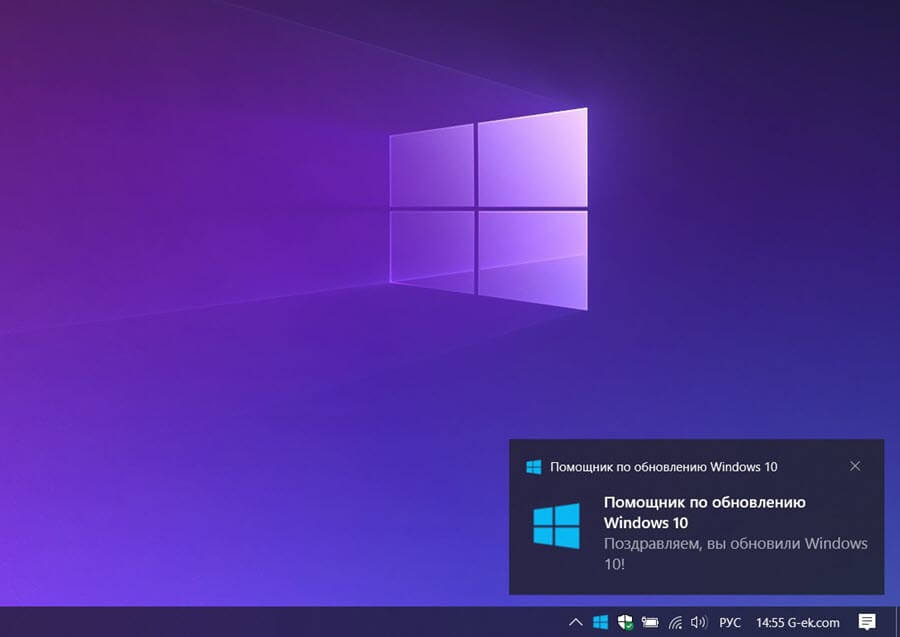Open notification header 'Помощник по обновлению Windows 10'
This screenshot has height=637, width=900.
coord(664,467)
